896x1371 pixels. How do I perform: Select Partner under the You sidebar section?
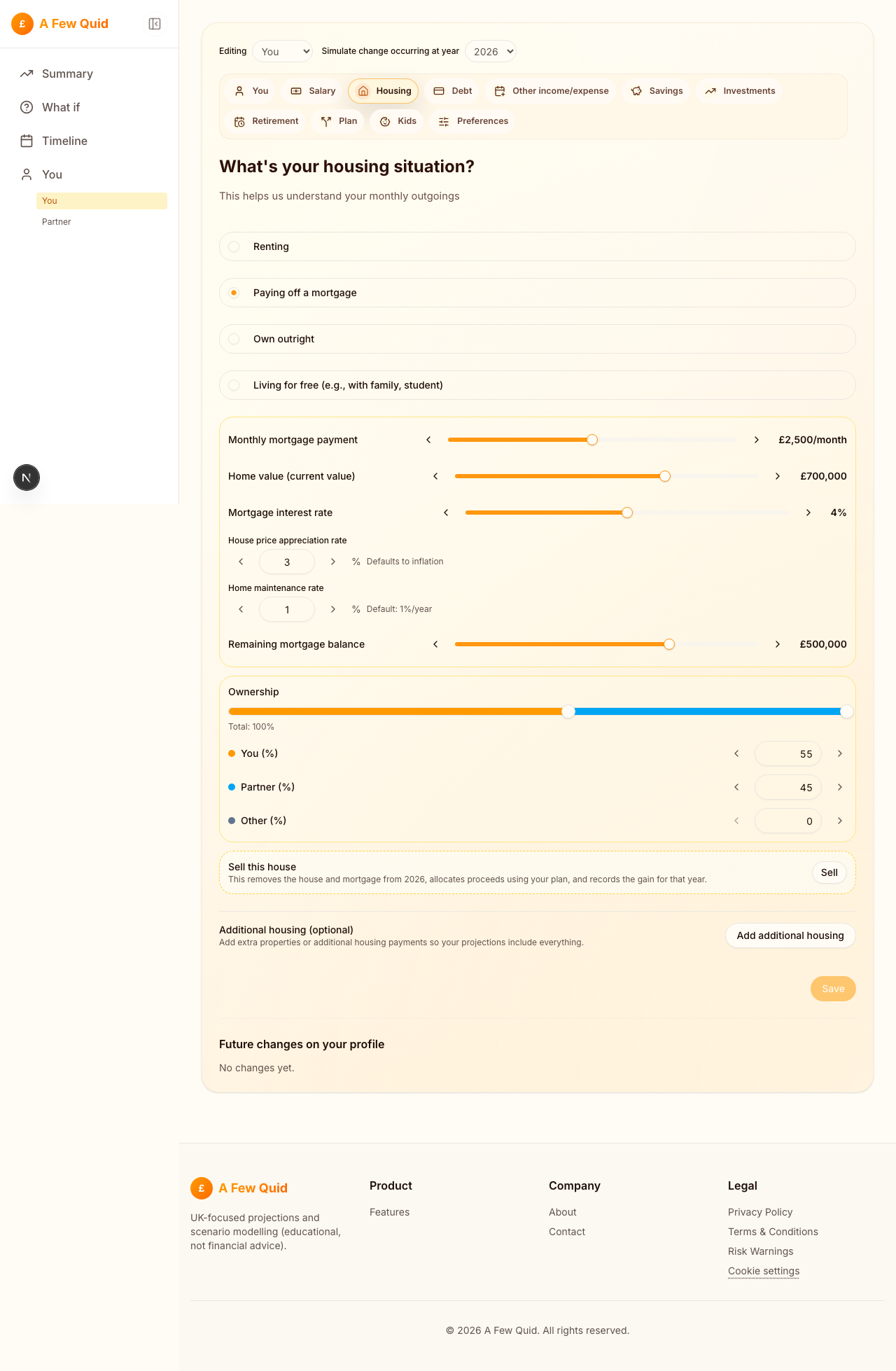click(x=56, y=221)
